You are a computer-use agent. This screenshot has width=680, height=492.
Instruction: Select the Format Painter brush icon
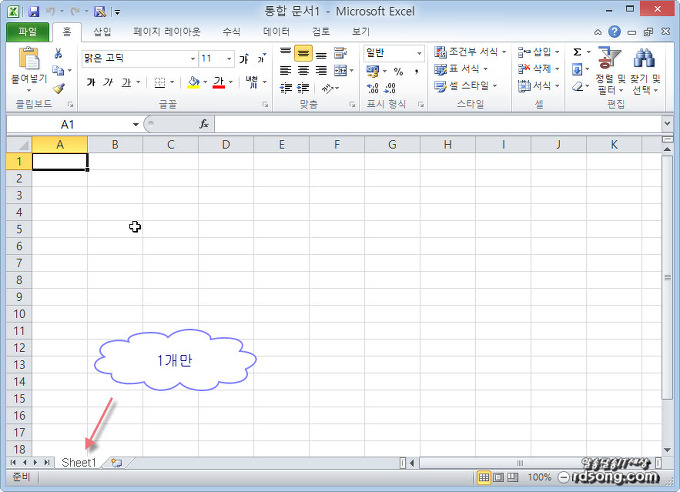[58, 89]
